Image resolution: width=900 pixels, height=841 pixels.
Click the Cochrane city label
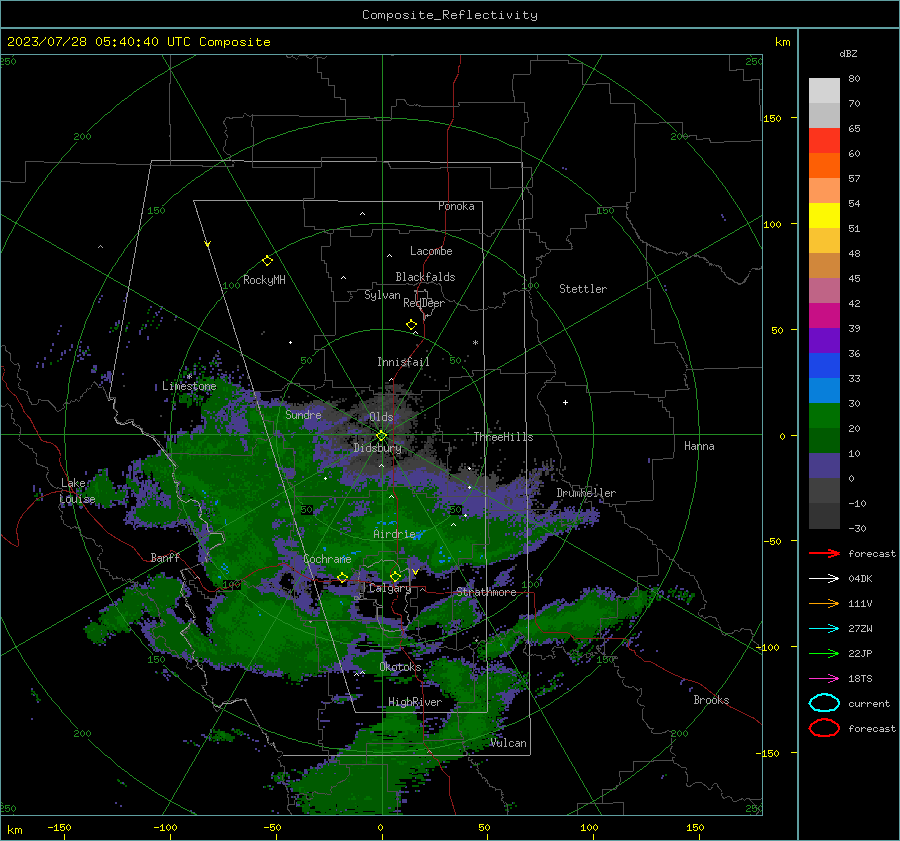pos(327,559)
